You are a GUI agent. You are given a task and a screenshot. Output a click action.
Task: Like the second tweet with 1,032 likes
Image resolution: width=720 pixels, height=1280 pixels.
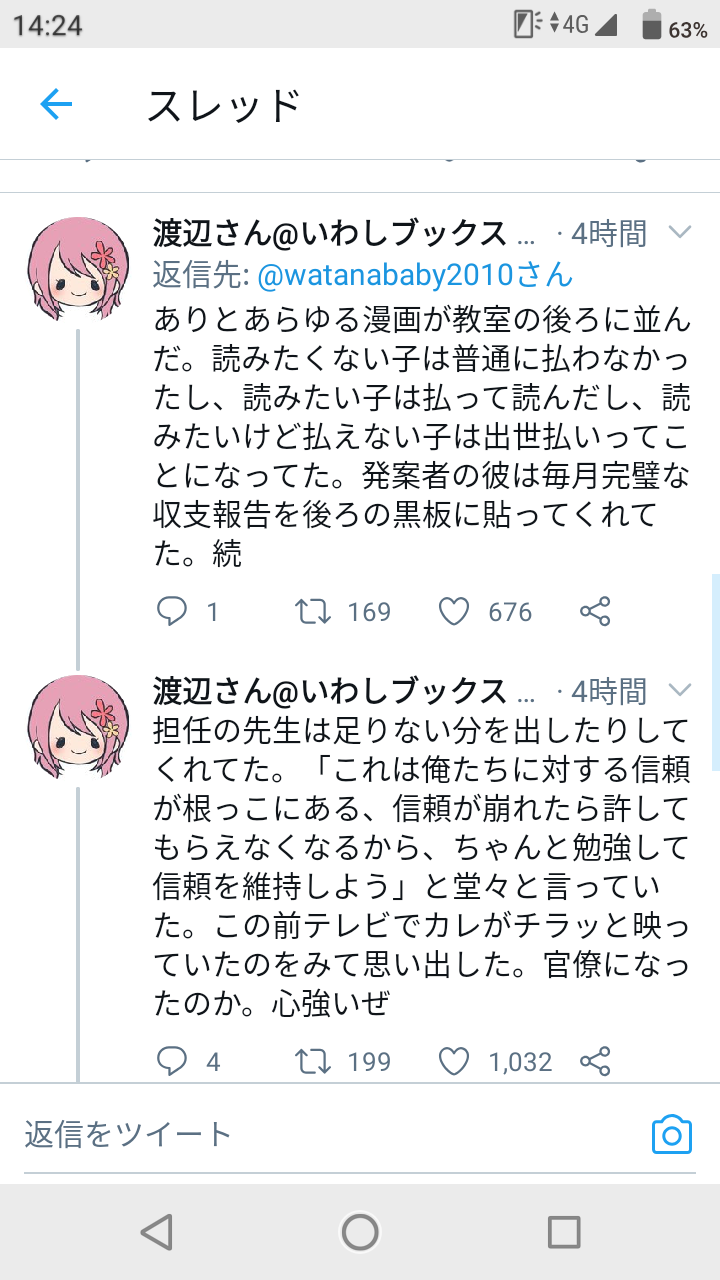(x=454, y=1061)
